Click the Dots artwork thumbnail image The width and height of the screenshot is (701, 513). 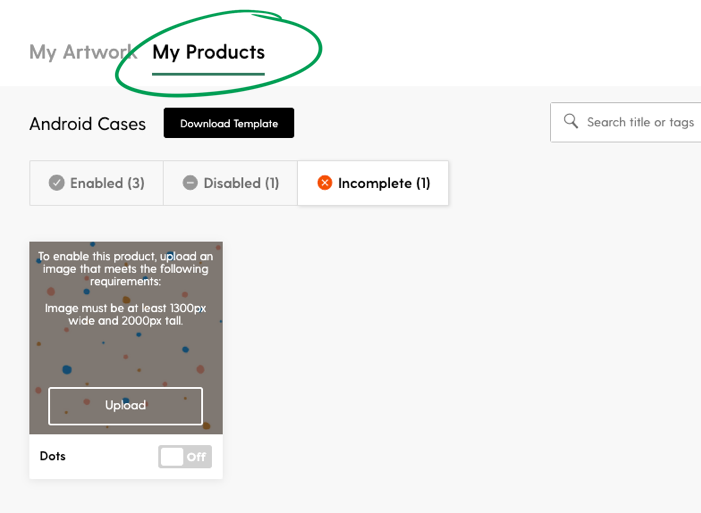coord(126,338)
